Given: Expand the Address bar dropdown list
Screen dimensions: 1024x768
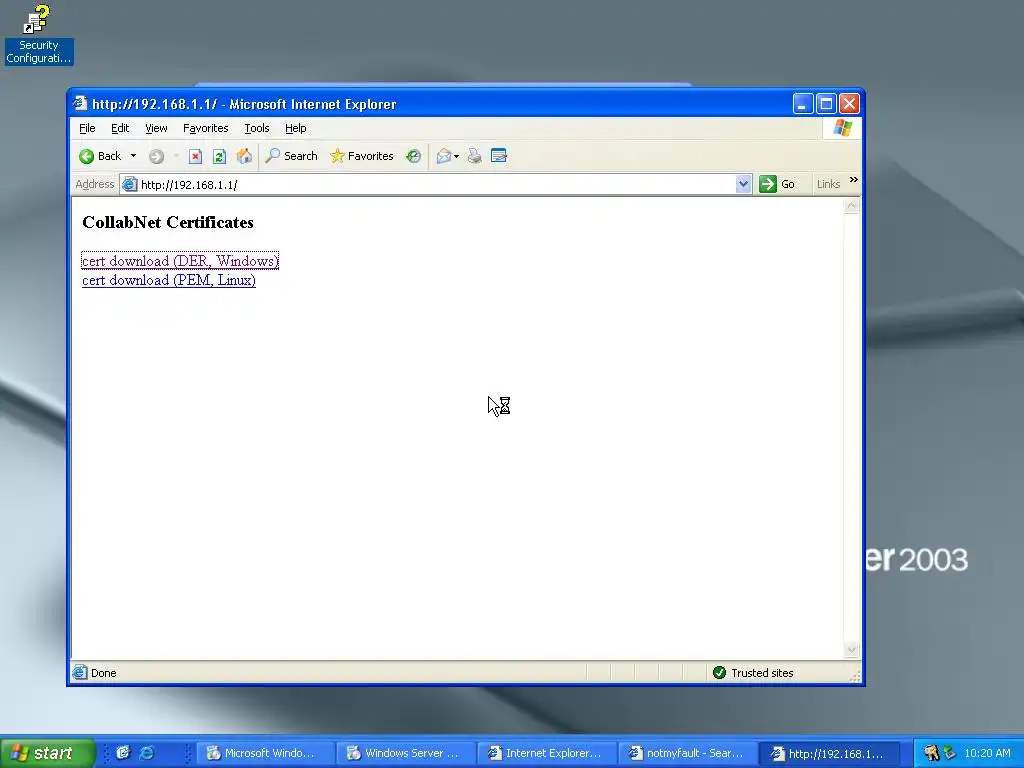Looking at the screenshot, I should click(x=743, y=185).
